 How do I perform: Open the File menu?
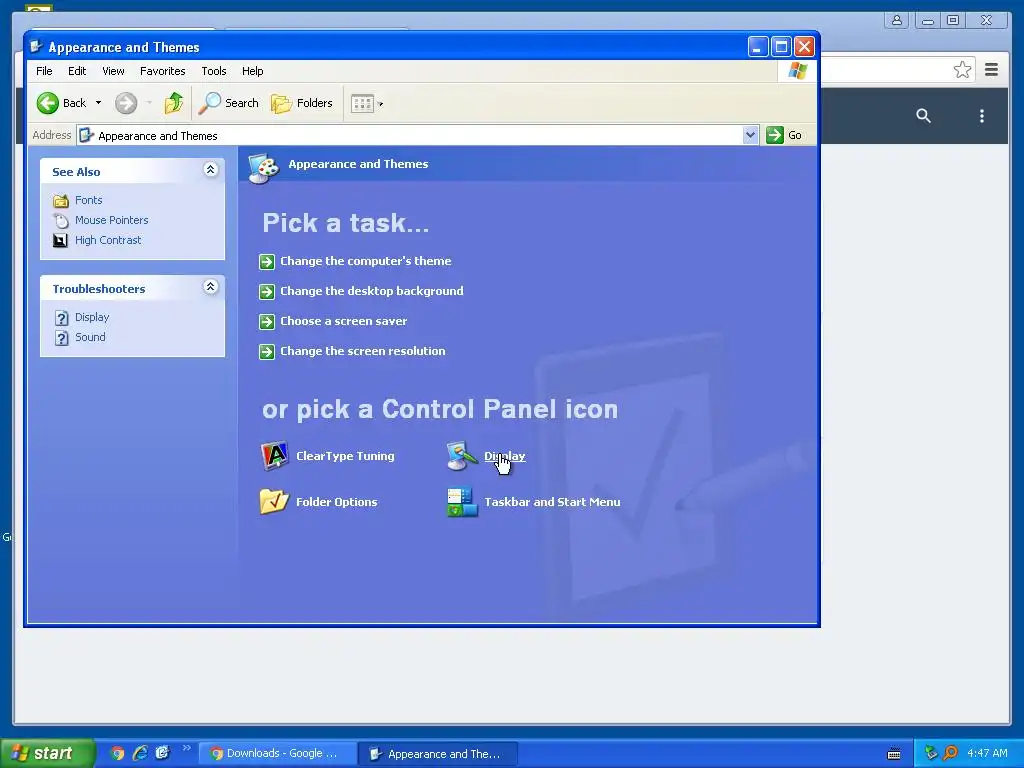click(44, 71)
